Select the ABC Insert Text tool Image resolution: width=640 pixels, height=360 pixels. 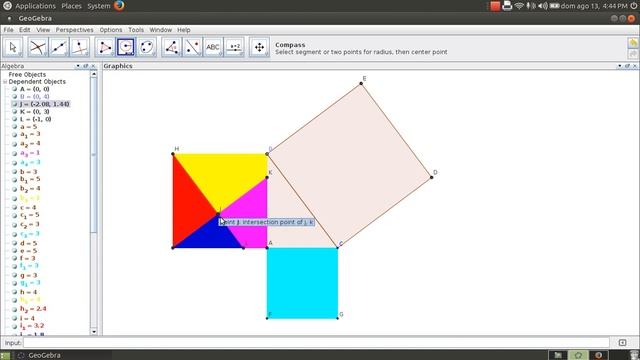coord(213,47)
